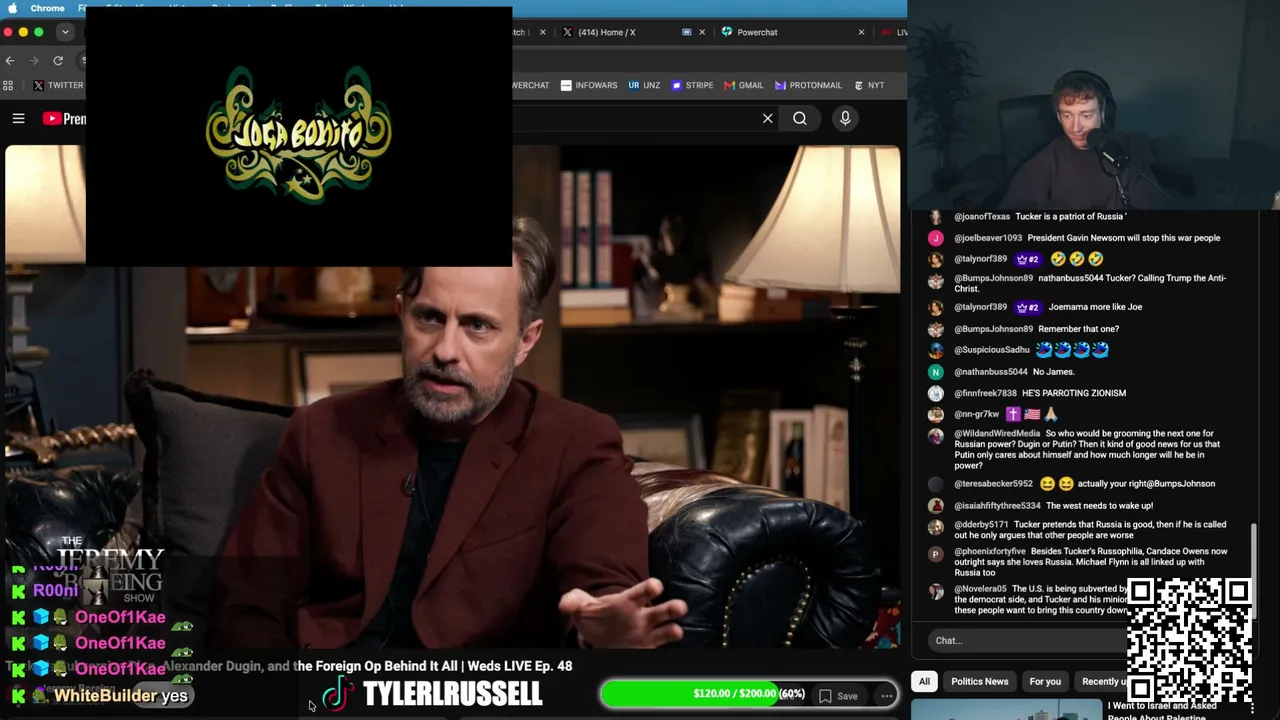Open the Chrome application menu

(47, 8)
